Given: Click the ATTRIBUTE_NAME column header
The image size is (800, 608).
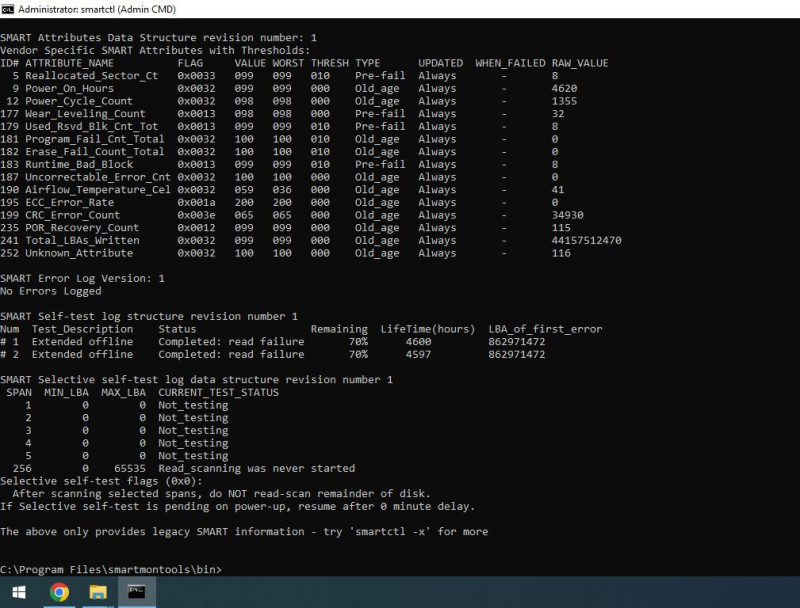Looking at the screenshot, I should (x=69, y=63).
